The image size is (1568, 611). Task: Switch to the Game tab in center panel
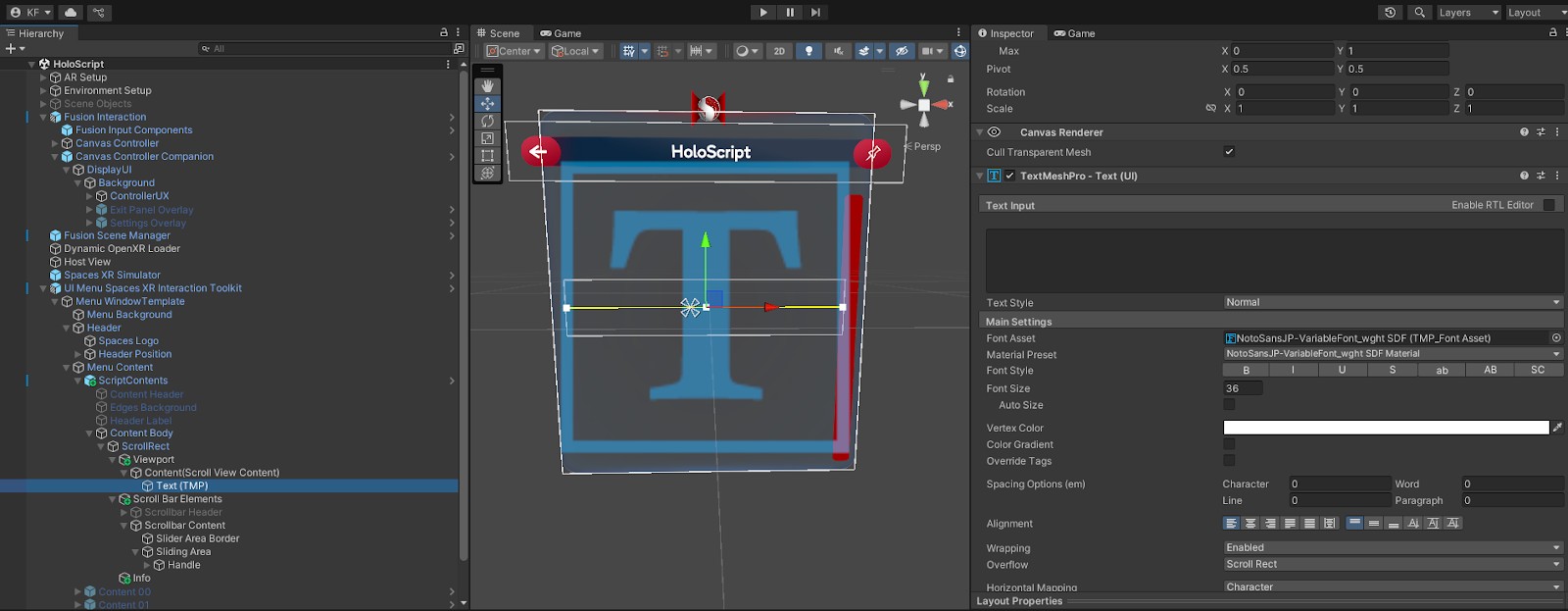[x=561, y=33]
